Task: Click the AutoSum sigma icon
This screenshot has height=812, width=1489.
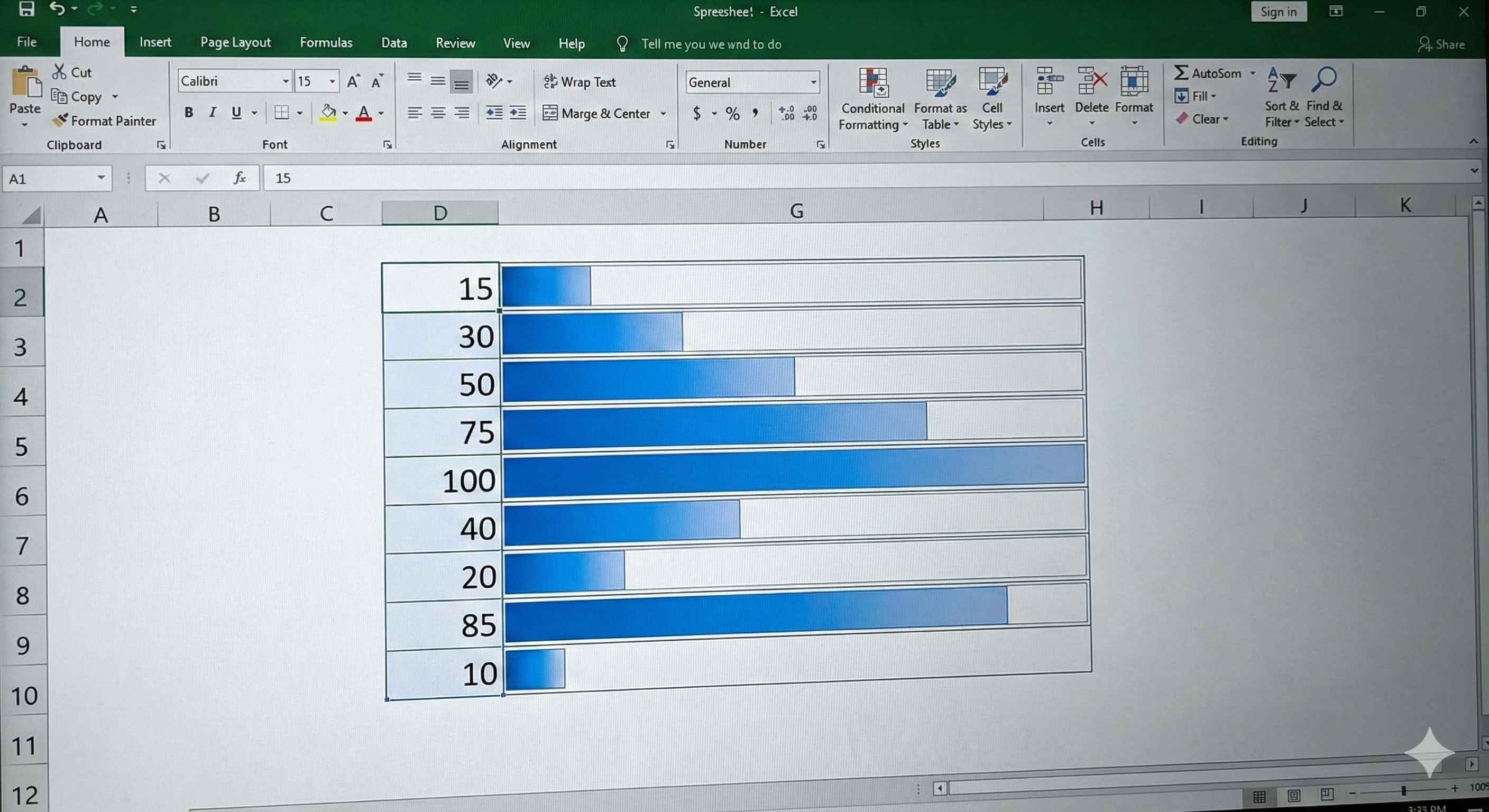Action: coord(1181,73)
